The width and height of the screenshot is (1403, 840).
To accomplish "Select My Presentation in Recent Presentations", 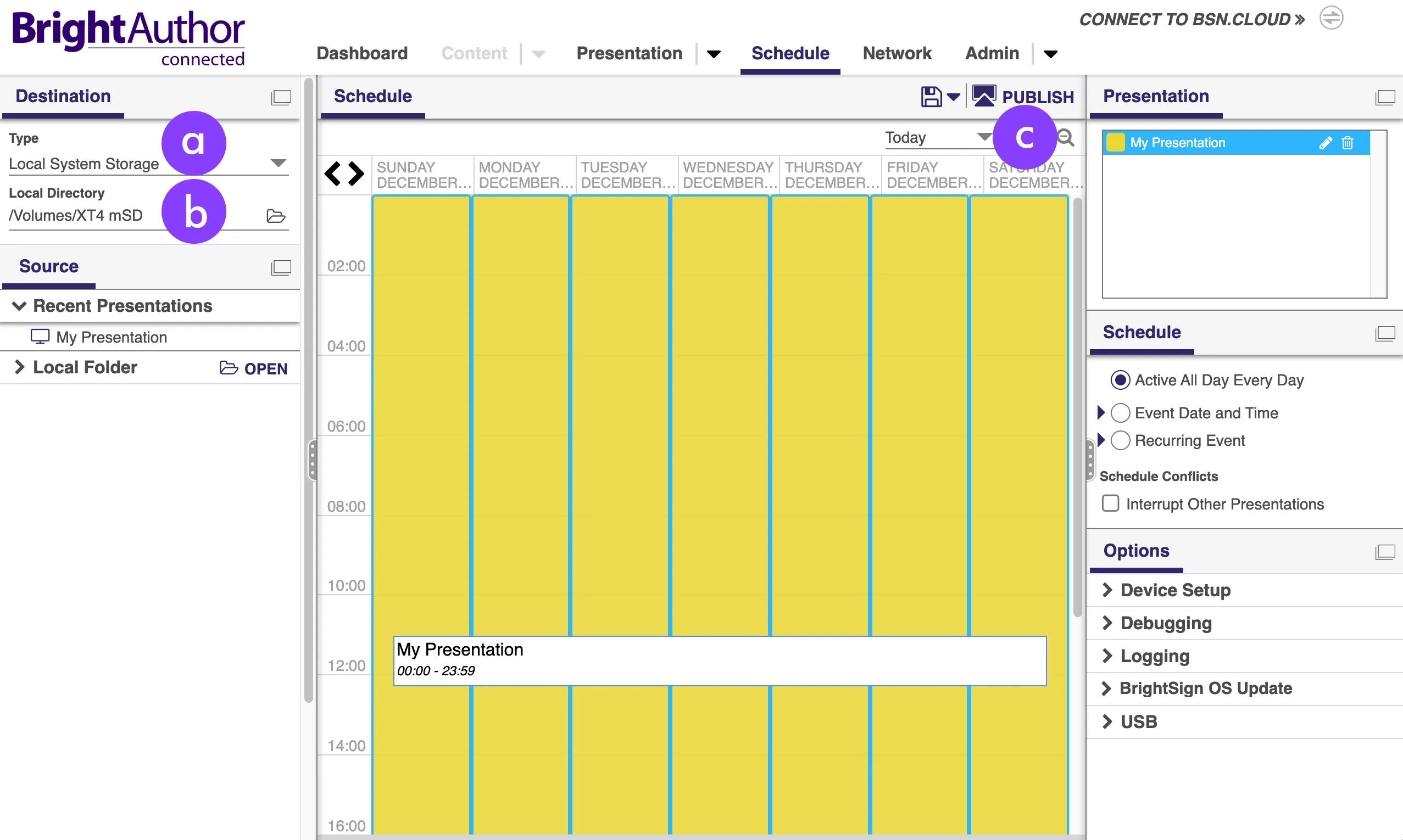I will tap(112, 337).
